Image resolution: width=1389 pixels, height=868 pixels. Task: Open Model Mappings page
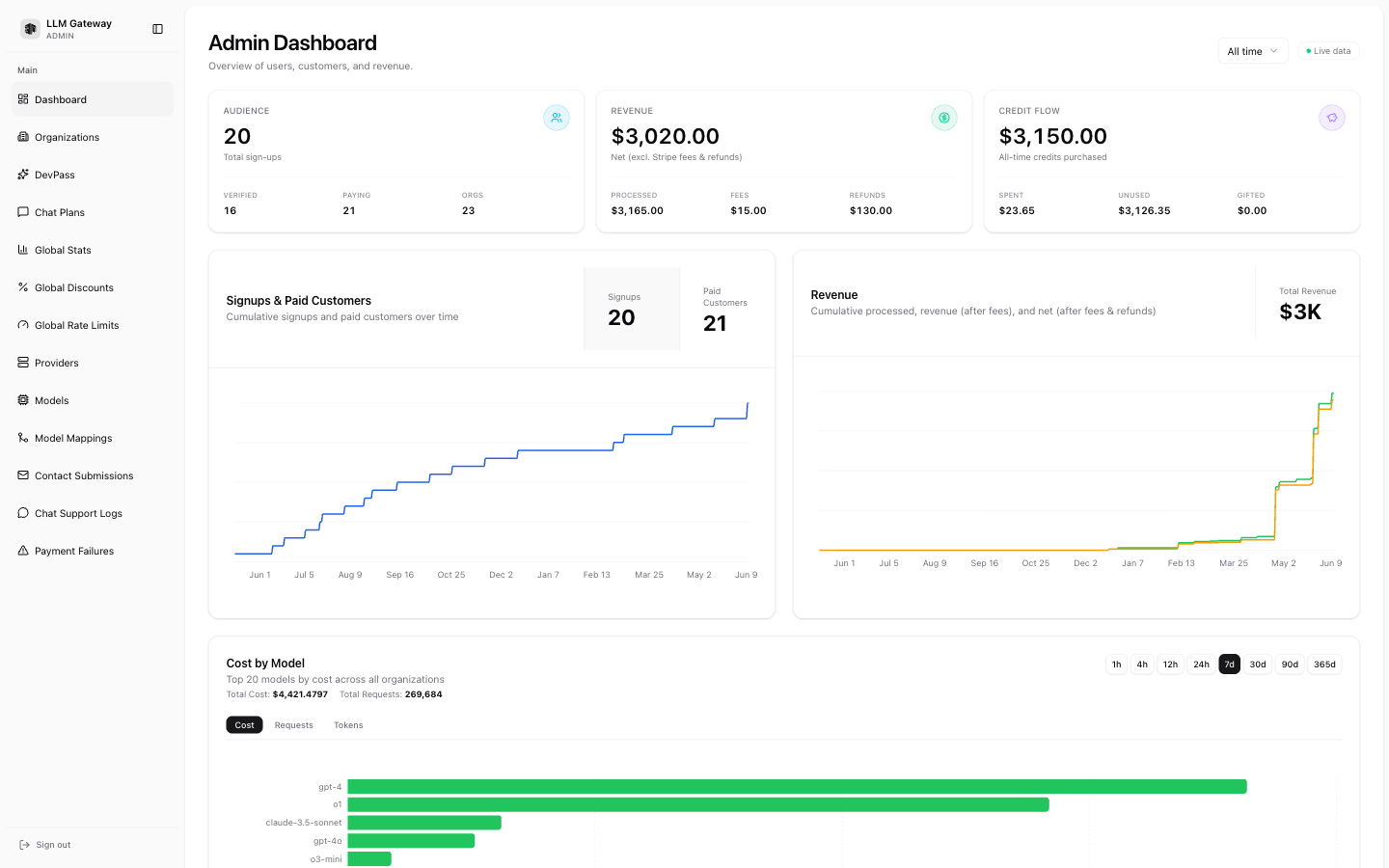pos(93,438)
